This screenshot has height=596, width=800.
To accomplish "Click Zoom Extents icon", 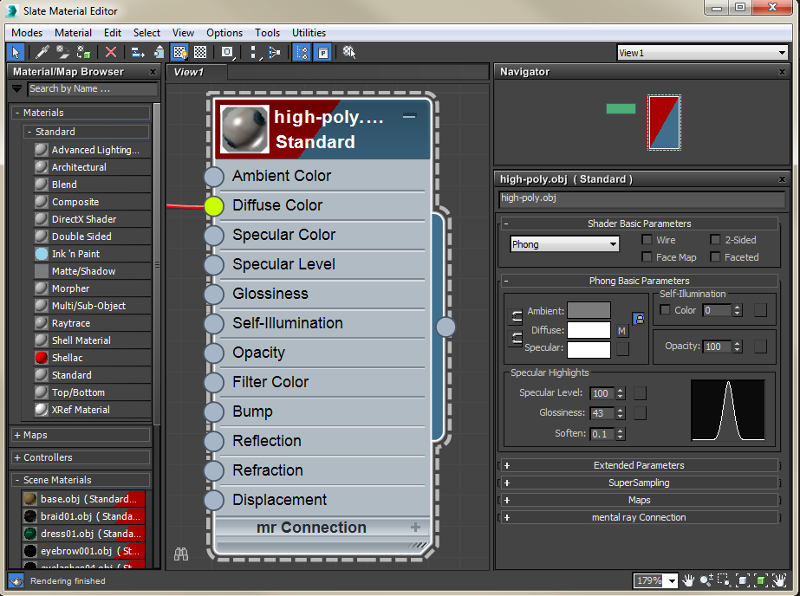I will tap(742, 580).
